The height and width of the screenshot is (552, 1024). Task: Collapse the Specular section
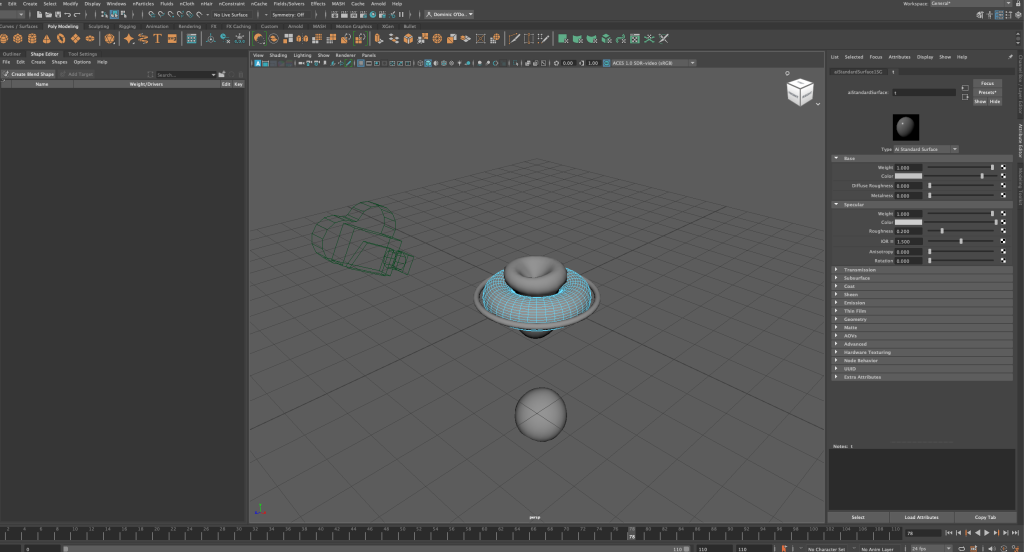[x=836, y=204]
